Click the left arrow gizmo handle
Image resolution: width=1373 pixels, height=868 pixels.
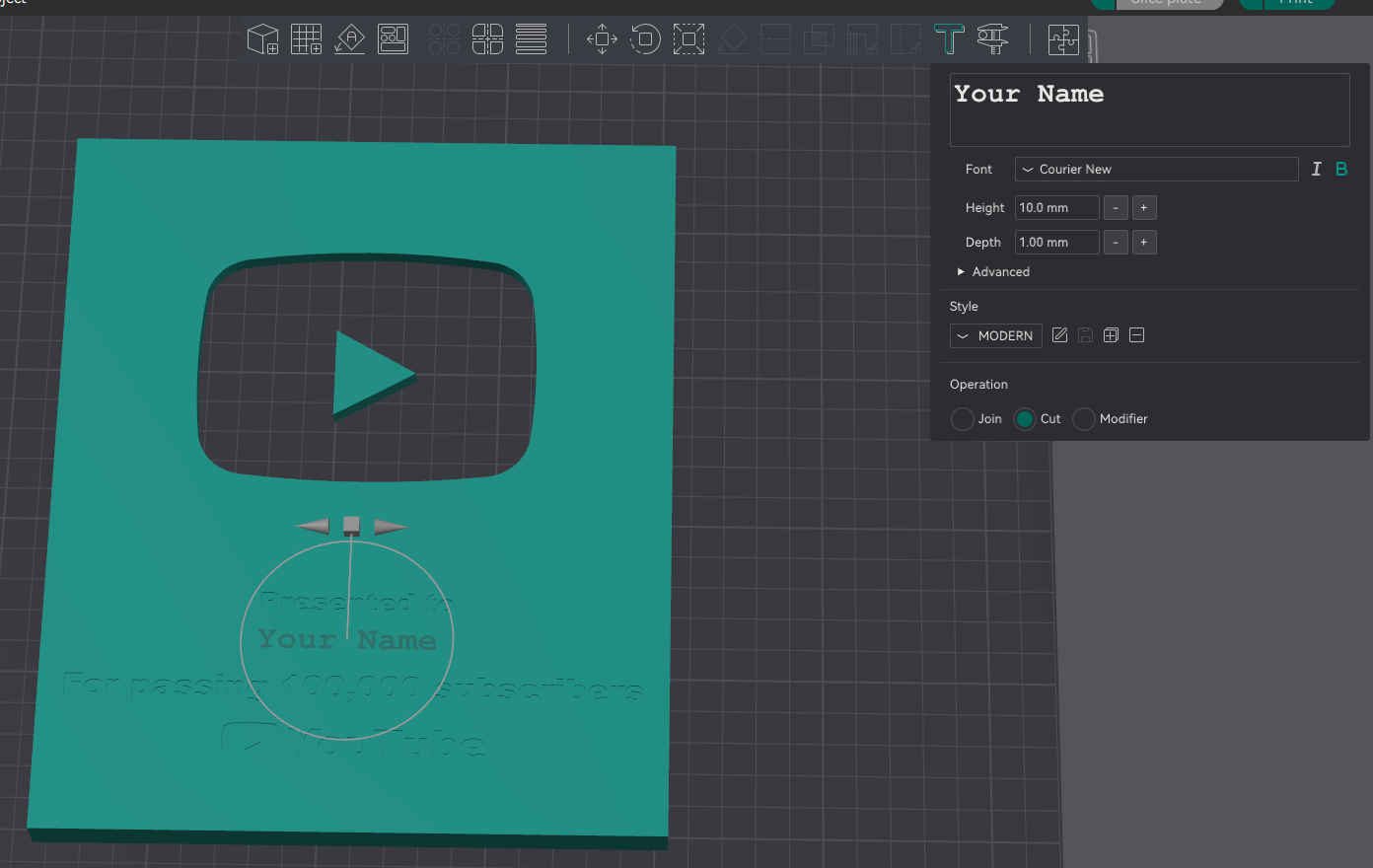[313, 526]
